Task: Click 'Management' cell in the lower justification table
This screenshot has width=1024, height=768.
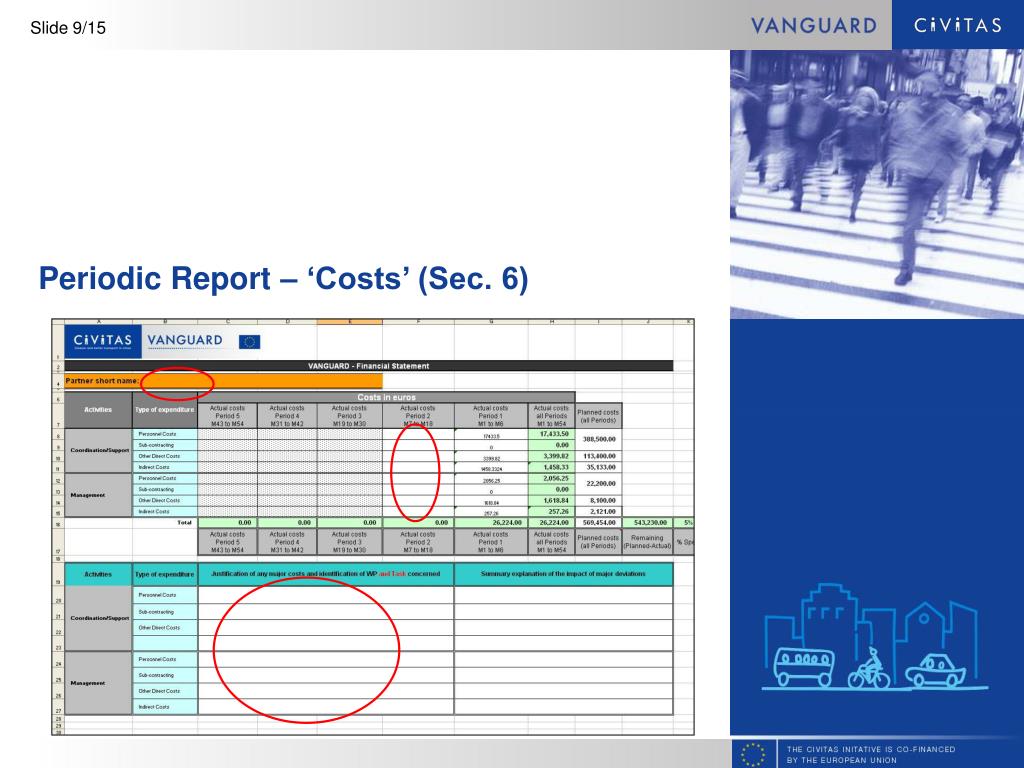Action: (x=98, y=683)
